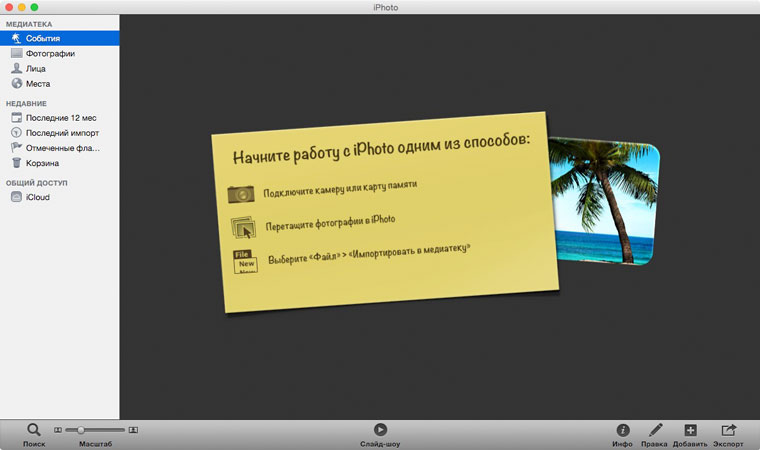Select События text in the sidebar
760x450 pixels.
[43, 38]
